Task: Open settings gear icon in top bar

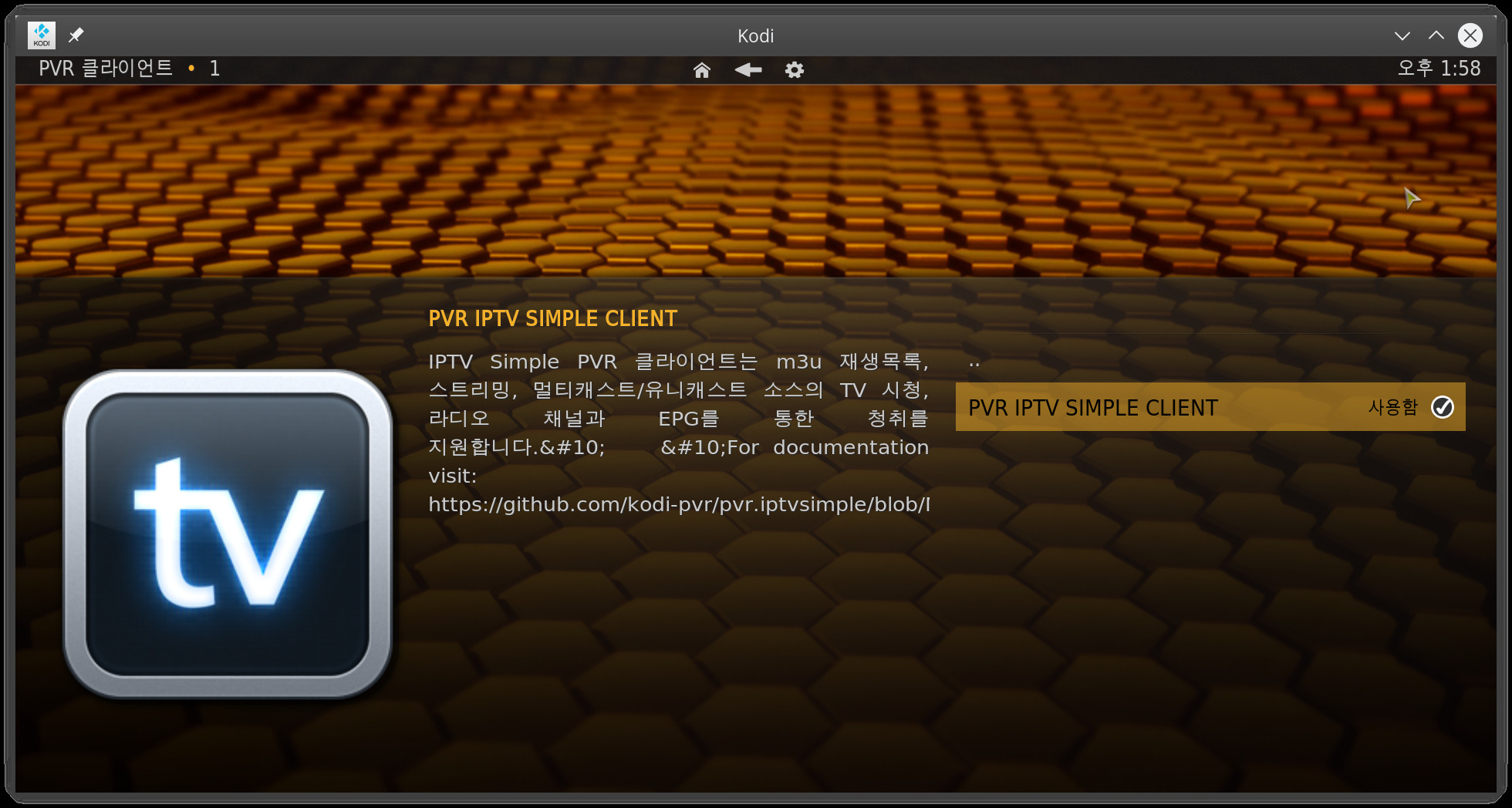Action: (794, 70)
